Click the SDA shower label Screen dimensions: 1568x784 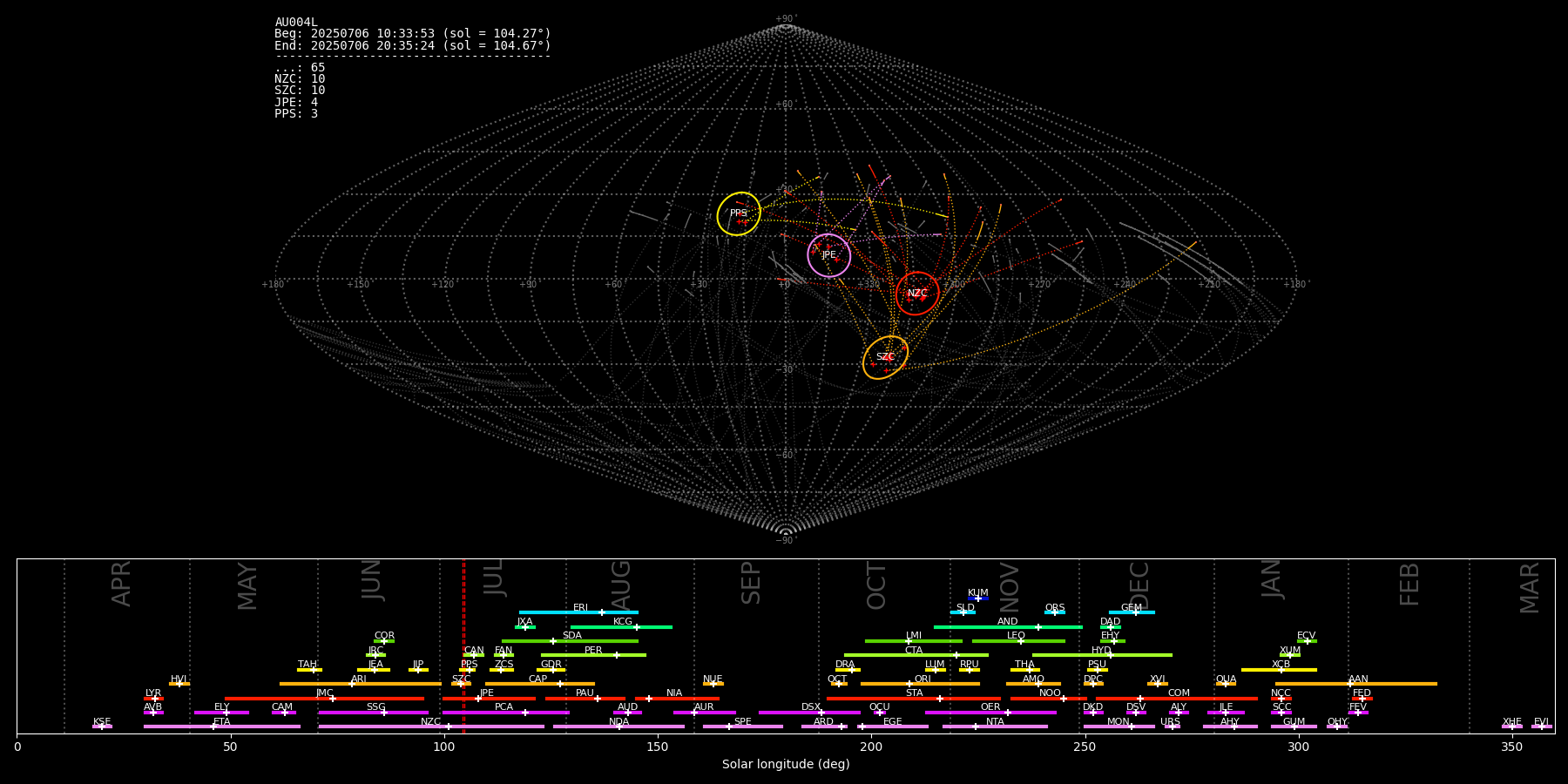point(572,636)
